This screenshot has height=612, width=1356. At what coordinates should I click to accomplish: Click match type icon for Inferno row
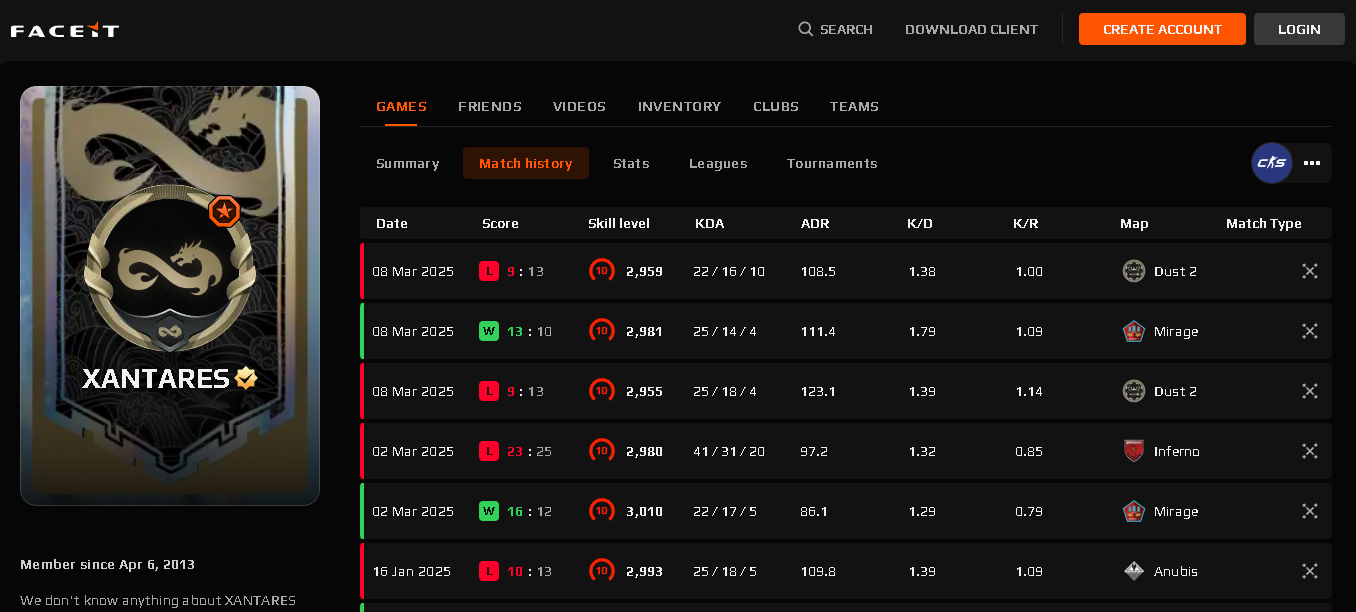pos(1310,451)
